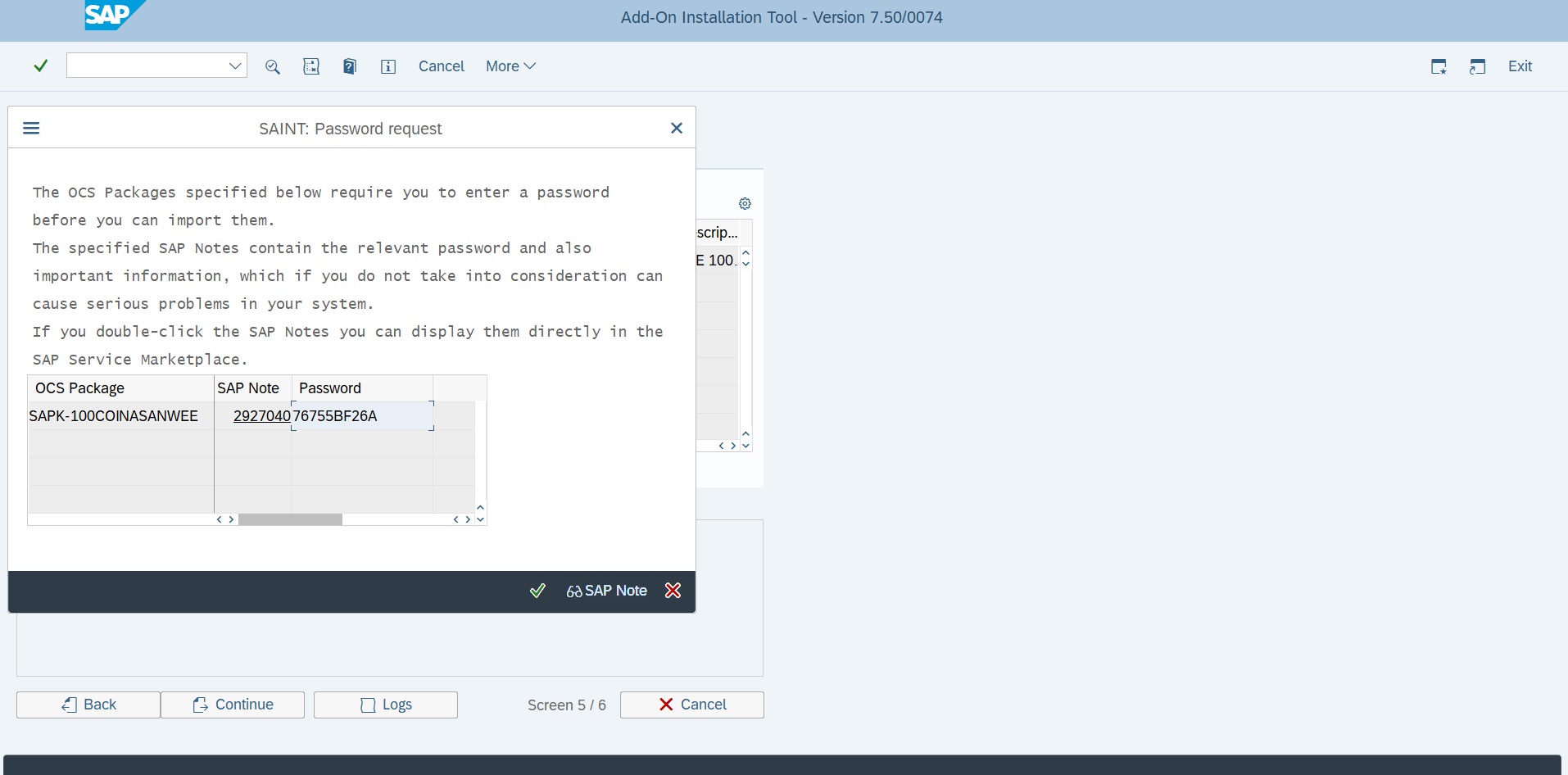
Task: Select the SAP Note column header
Action: click(x=253, y=388)
